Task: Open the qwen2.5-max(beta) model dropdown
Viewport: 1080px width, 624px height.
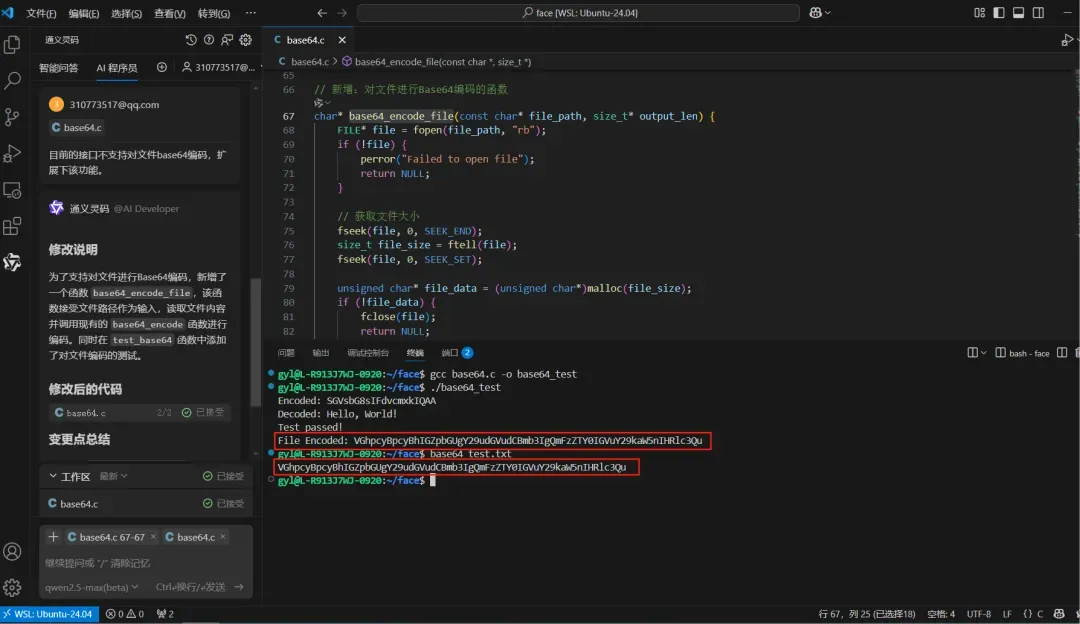Action: 90,587
